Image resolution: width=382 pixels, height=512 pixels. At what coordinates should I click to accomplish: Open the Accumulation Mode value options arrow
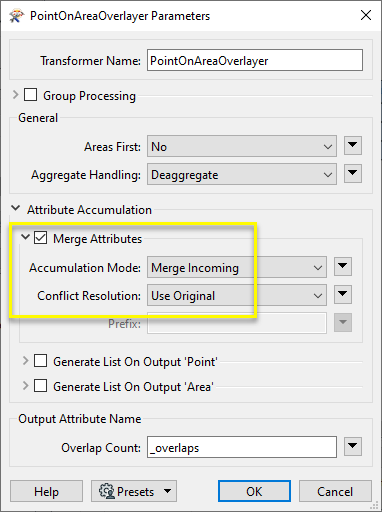pos(343,267)
